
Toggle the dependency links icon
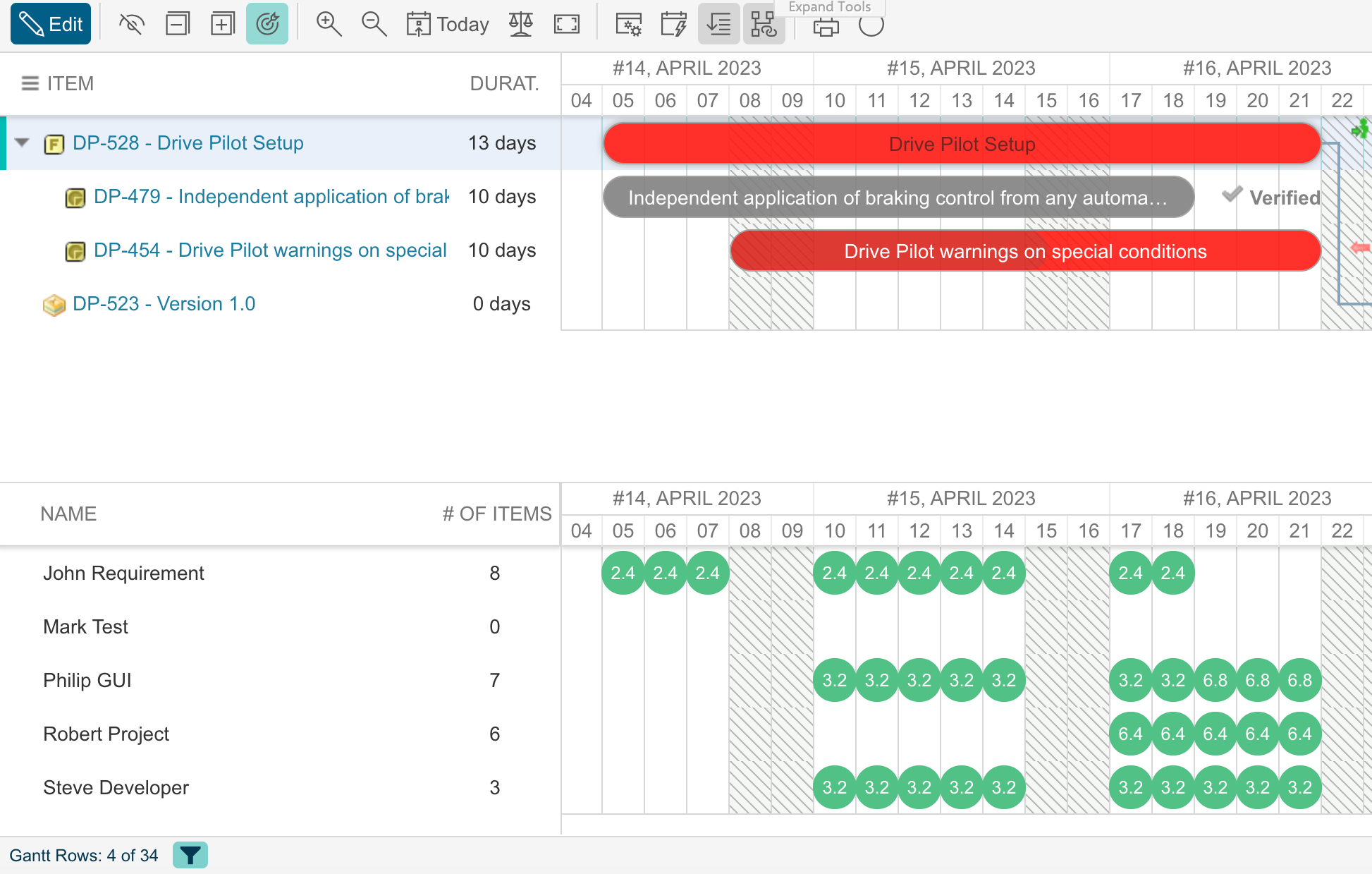coord(764,24)
